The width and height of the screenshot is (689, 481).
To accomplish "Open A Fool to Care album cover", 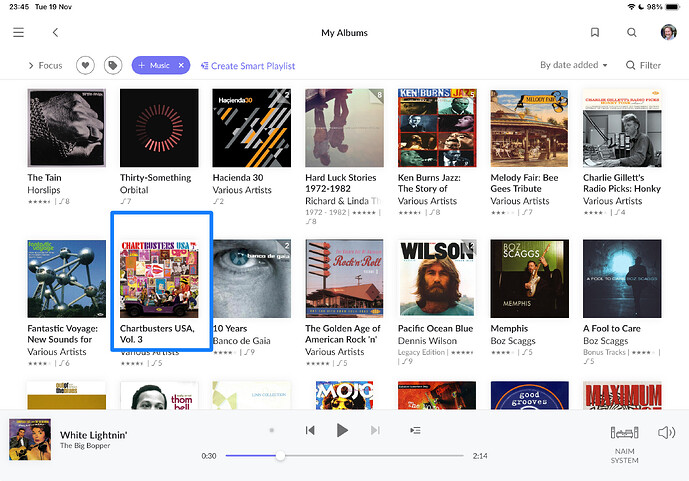I will (x=622, y=278).
